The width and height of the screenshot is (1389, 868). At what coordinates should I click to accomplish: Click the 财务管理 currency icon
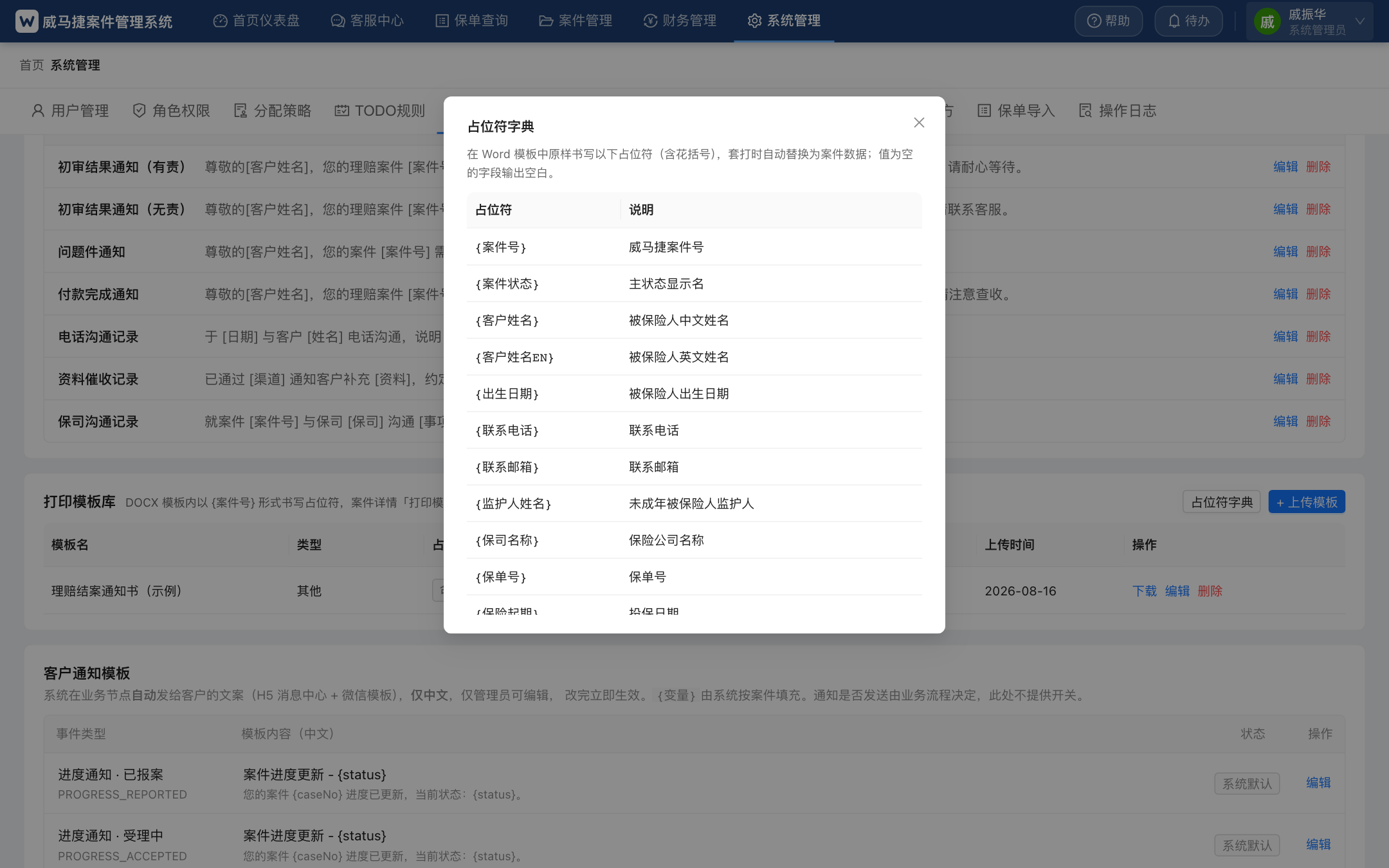(x=650, y=21)
